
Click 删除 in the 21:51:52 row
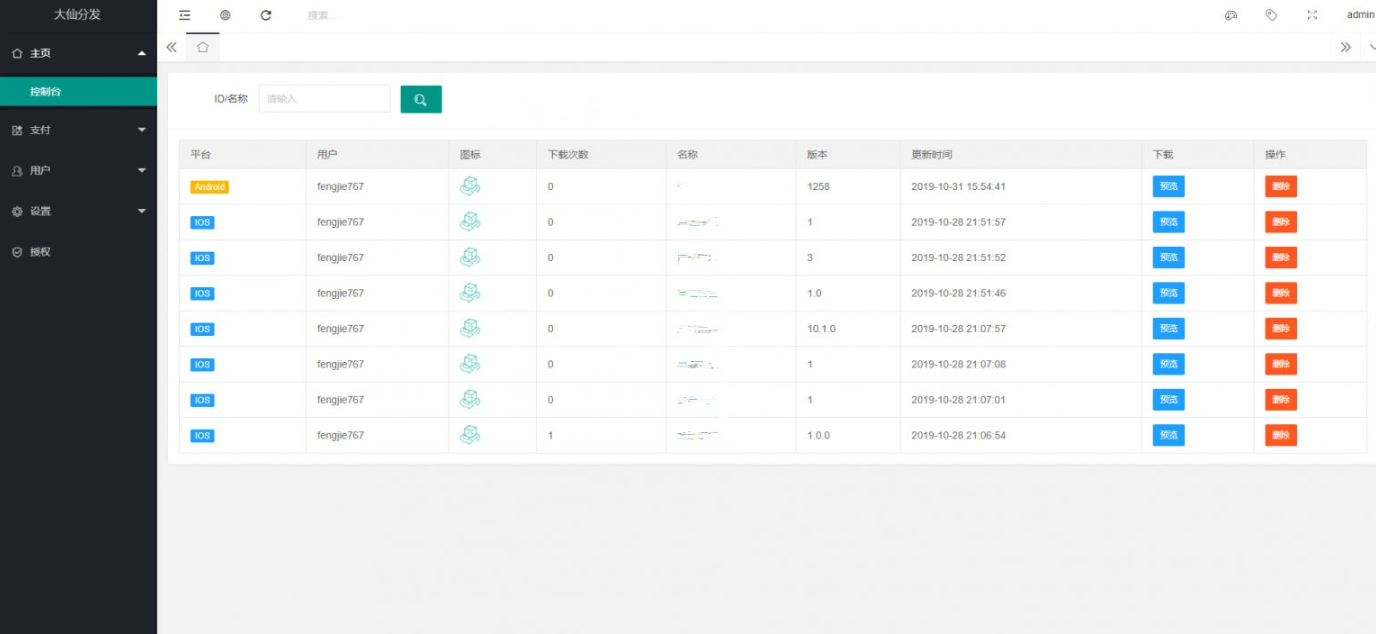(1281, 257)
